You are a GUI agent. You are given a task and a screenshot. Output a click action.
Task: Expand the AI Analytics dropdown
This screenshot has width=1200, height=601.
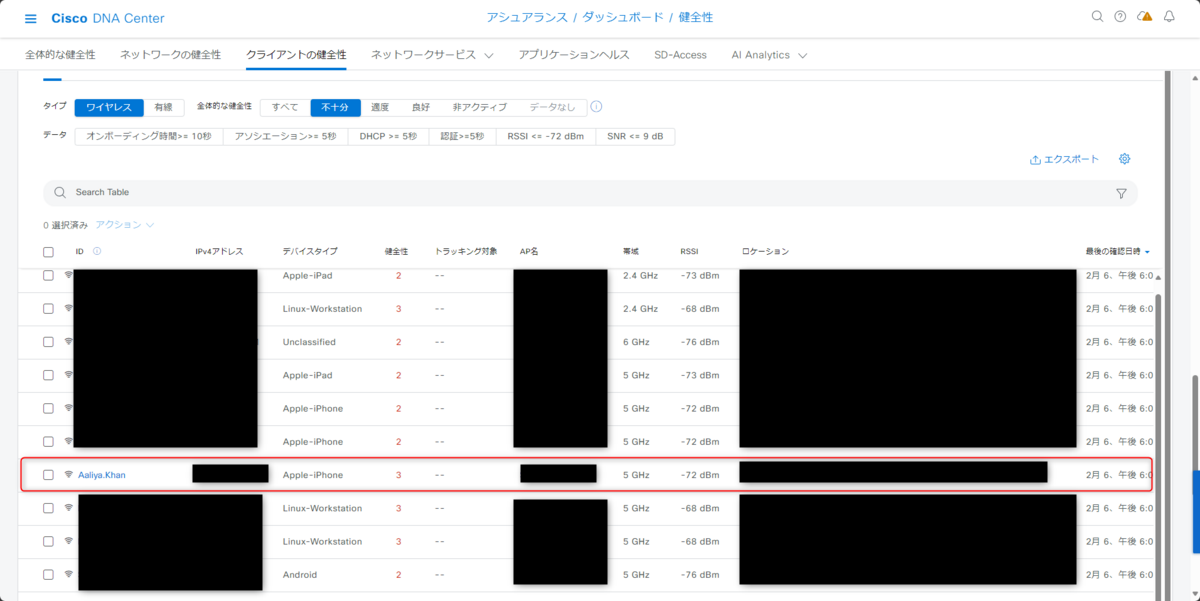point(769,55)
